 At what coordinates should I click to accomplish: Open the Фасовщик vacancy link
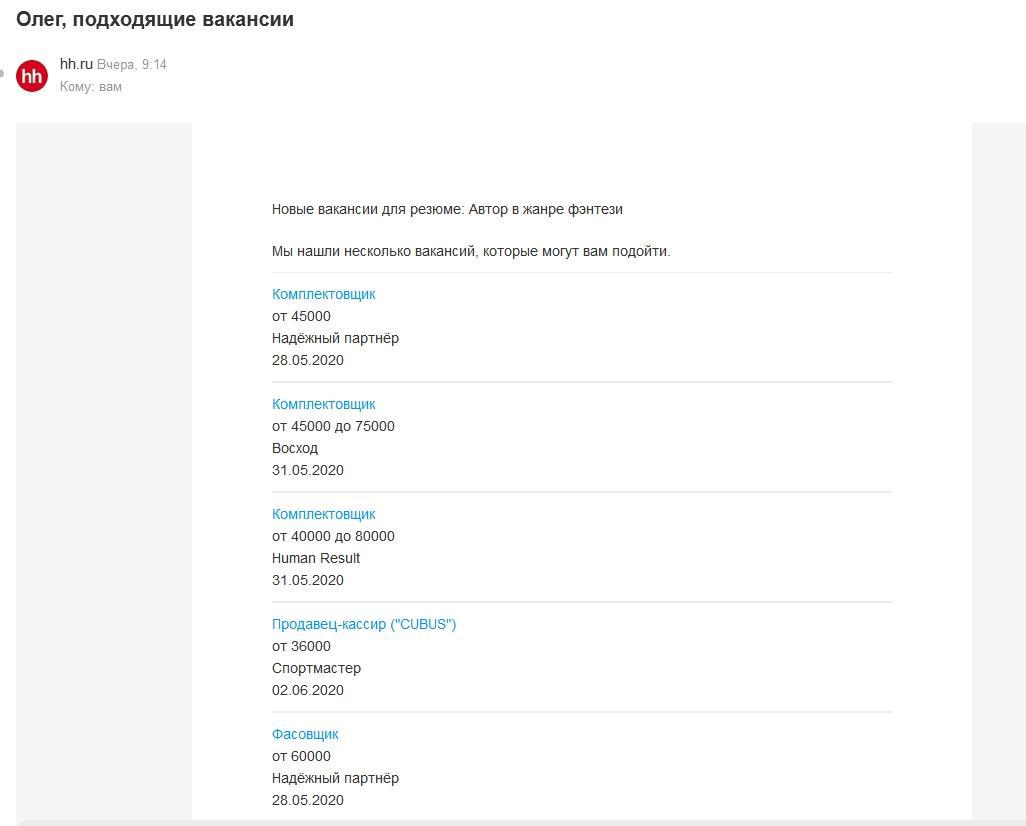pyautogui.click(x=305, y=734)
